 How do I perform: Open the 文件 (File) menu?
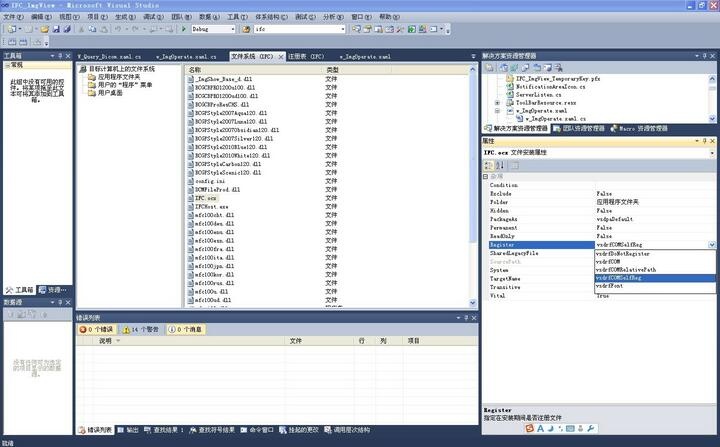(13, 17)
